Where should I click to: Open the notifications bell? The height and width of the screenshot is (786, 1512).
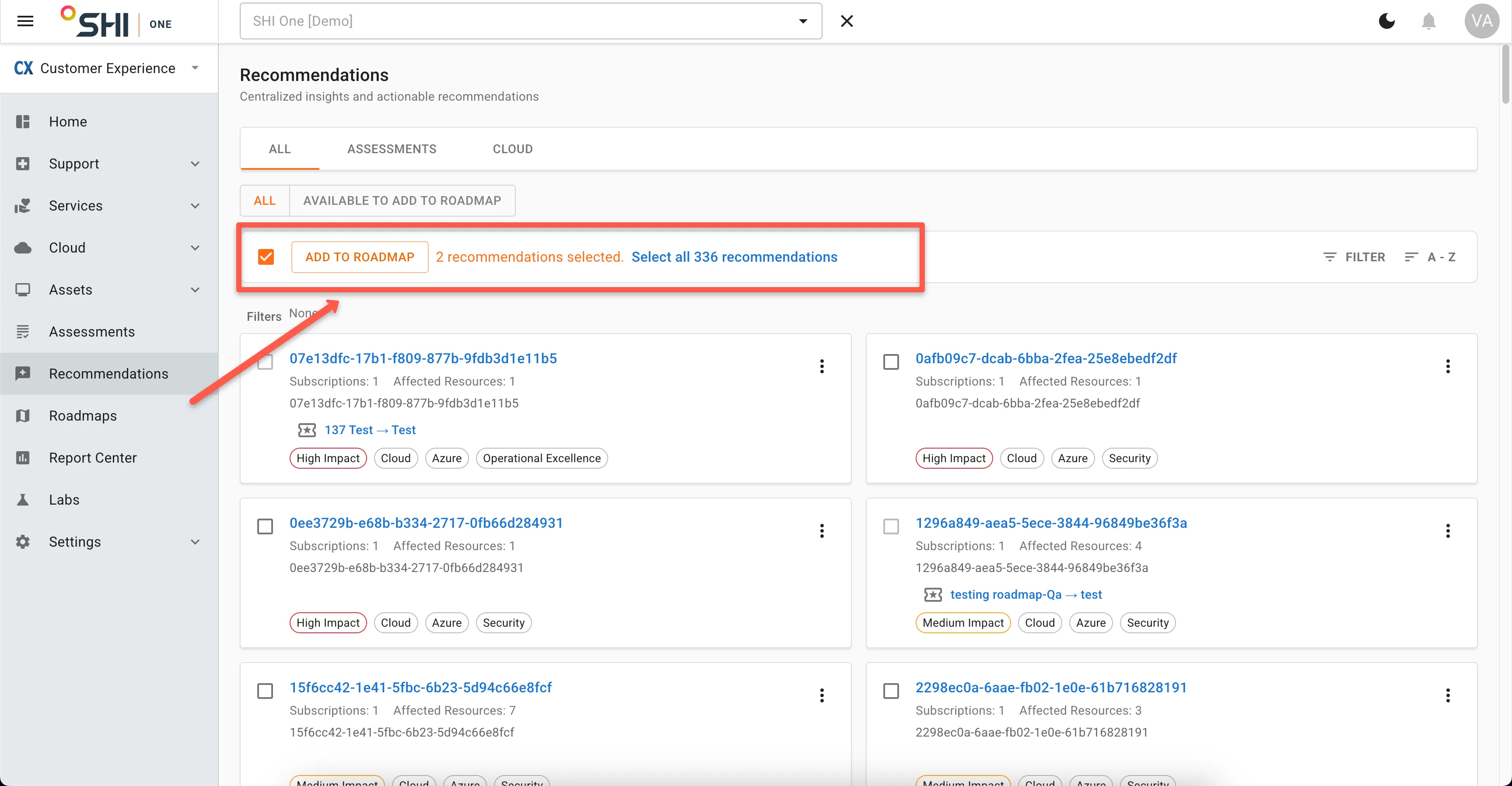tap(1428, 21)
